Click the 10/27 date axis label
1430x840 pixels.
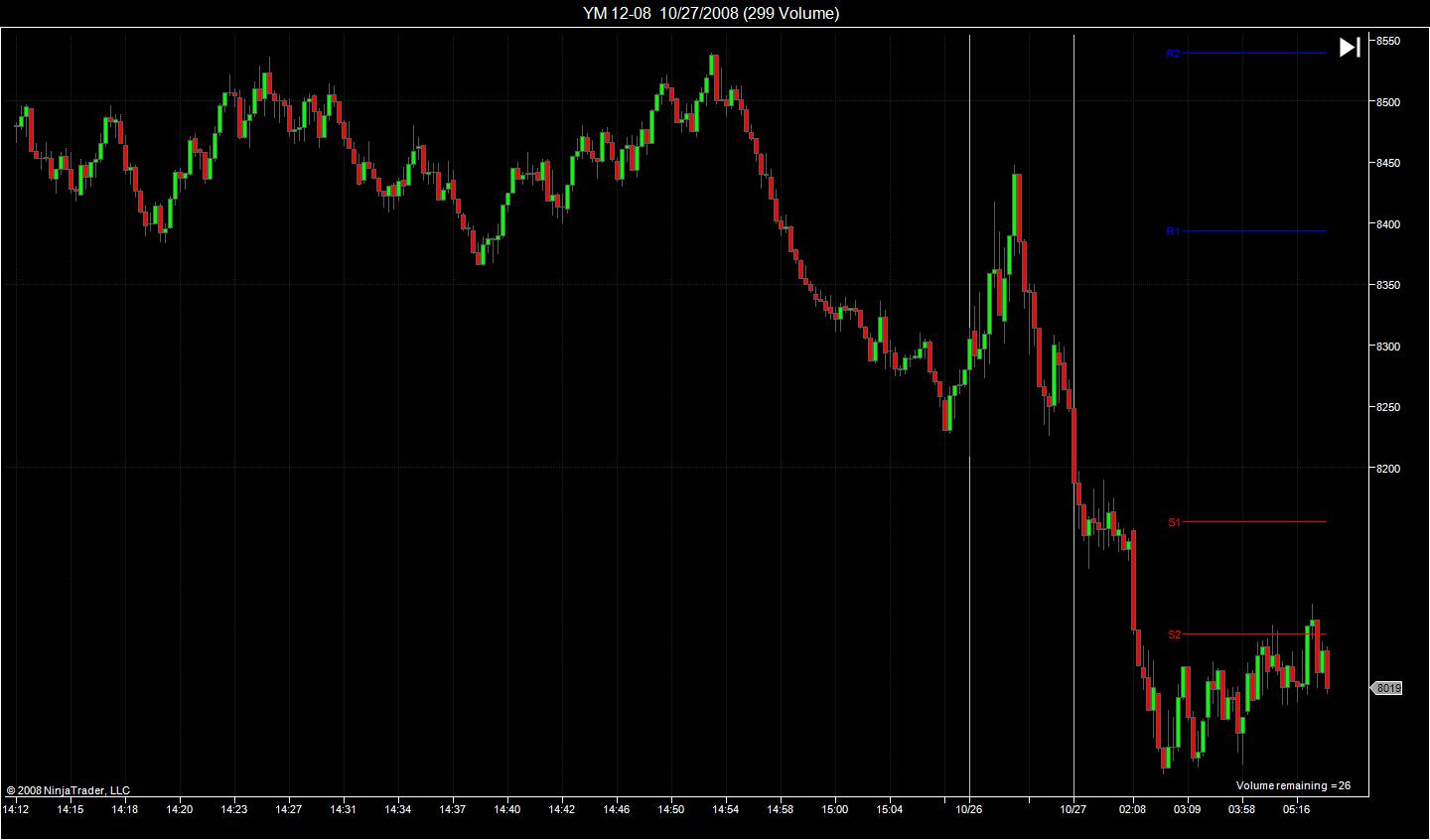(x=1073, y=809)
